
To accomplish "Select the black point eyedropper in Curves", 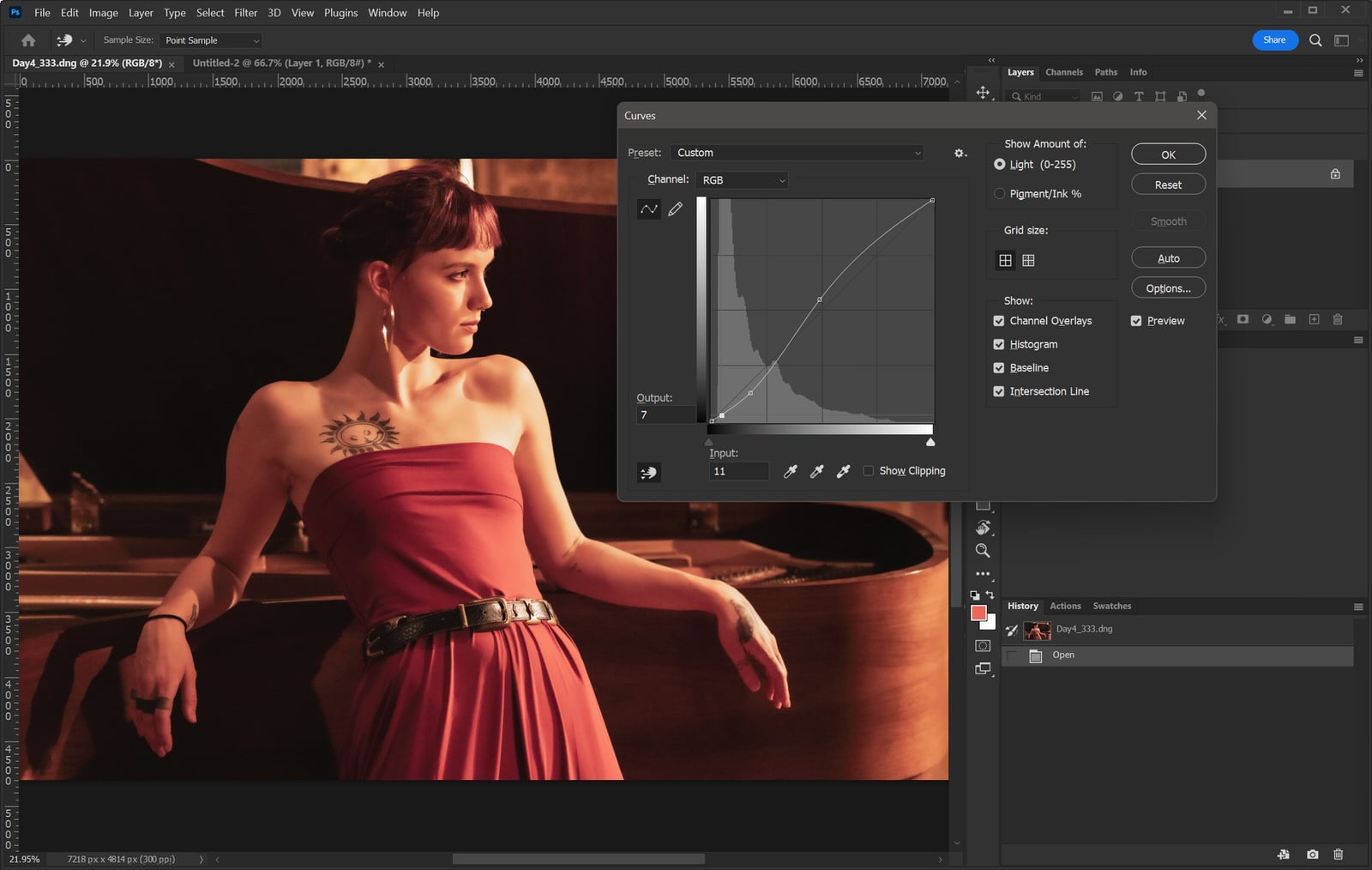I will [791, 471].
